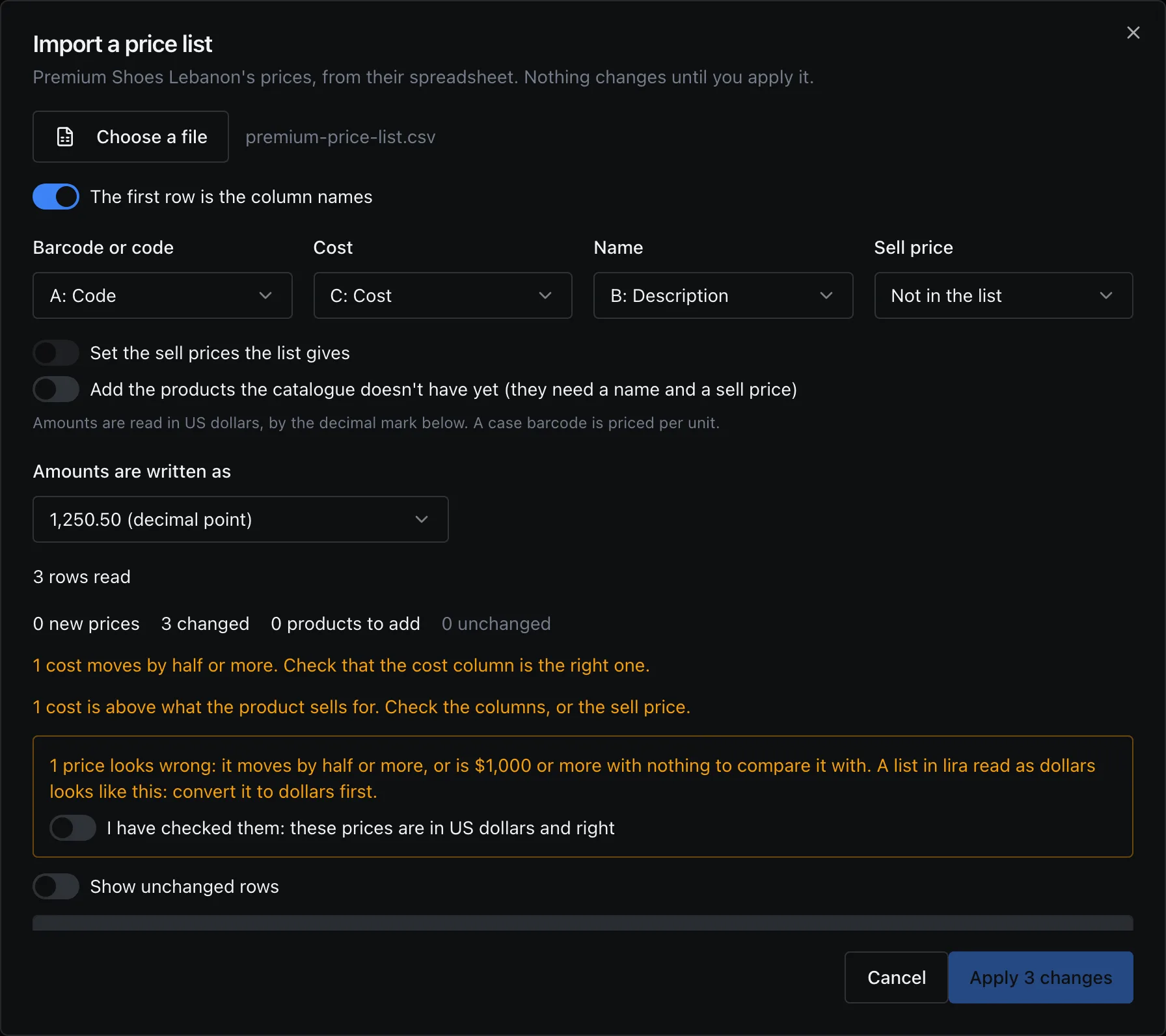Enable 'Set the sell prices the list gives'
The width and height of the screenshot is (1166, 1036).
[56, 353]
